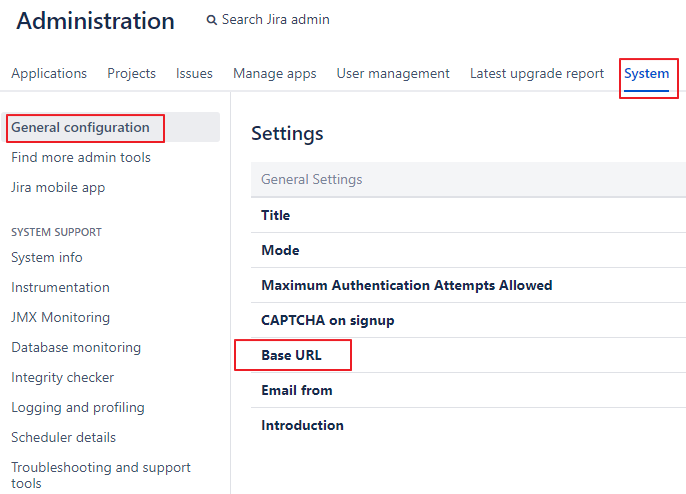
Task: Go to the Issues tab
Action: (194, 73)
